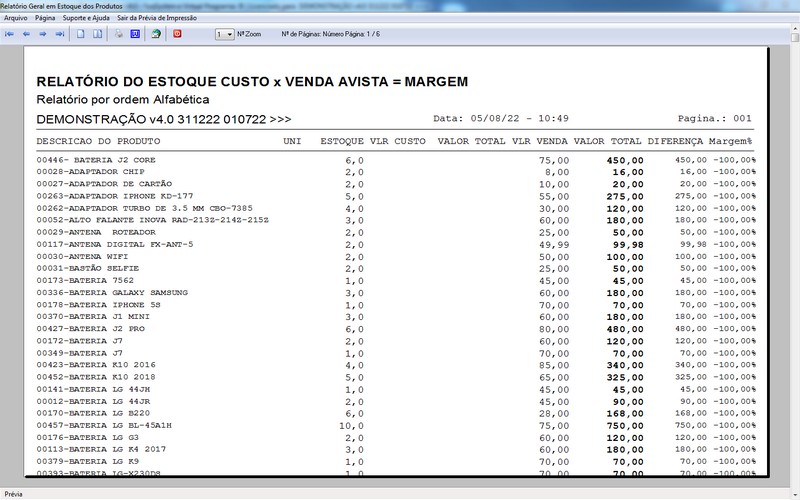
Task: Click the 'UNI' column header
Action: [x=292, y=141]
